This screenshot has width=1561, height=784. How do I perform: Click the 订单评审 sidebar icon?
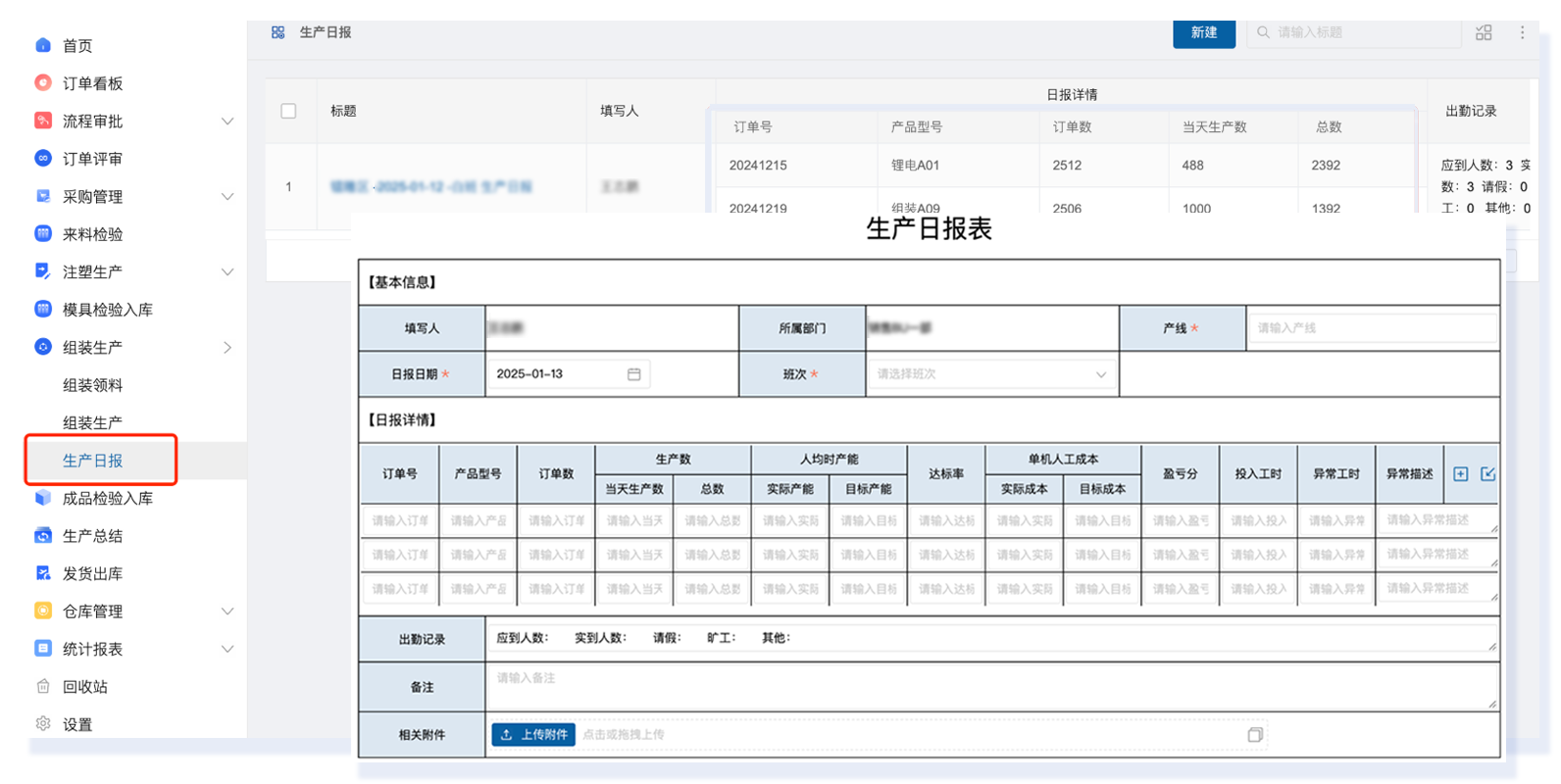(43, 158)
